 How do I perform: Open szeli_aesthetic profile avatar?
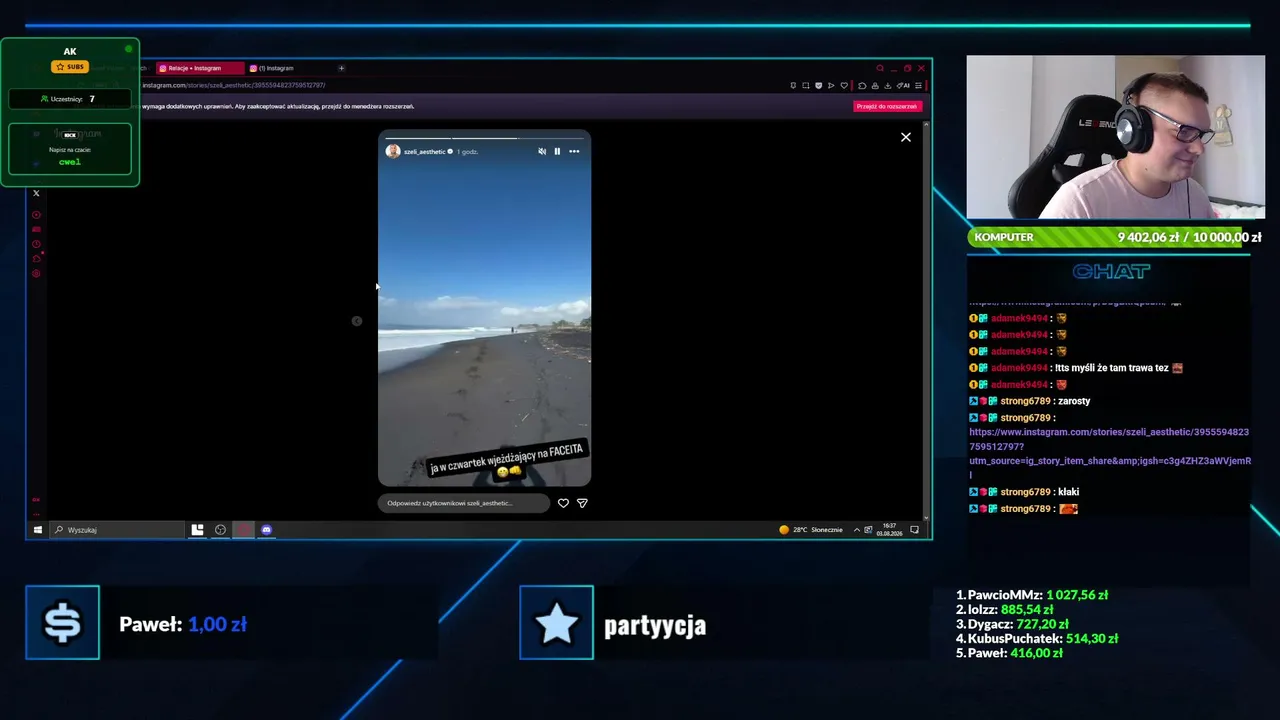click(393, 151)
